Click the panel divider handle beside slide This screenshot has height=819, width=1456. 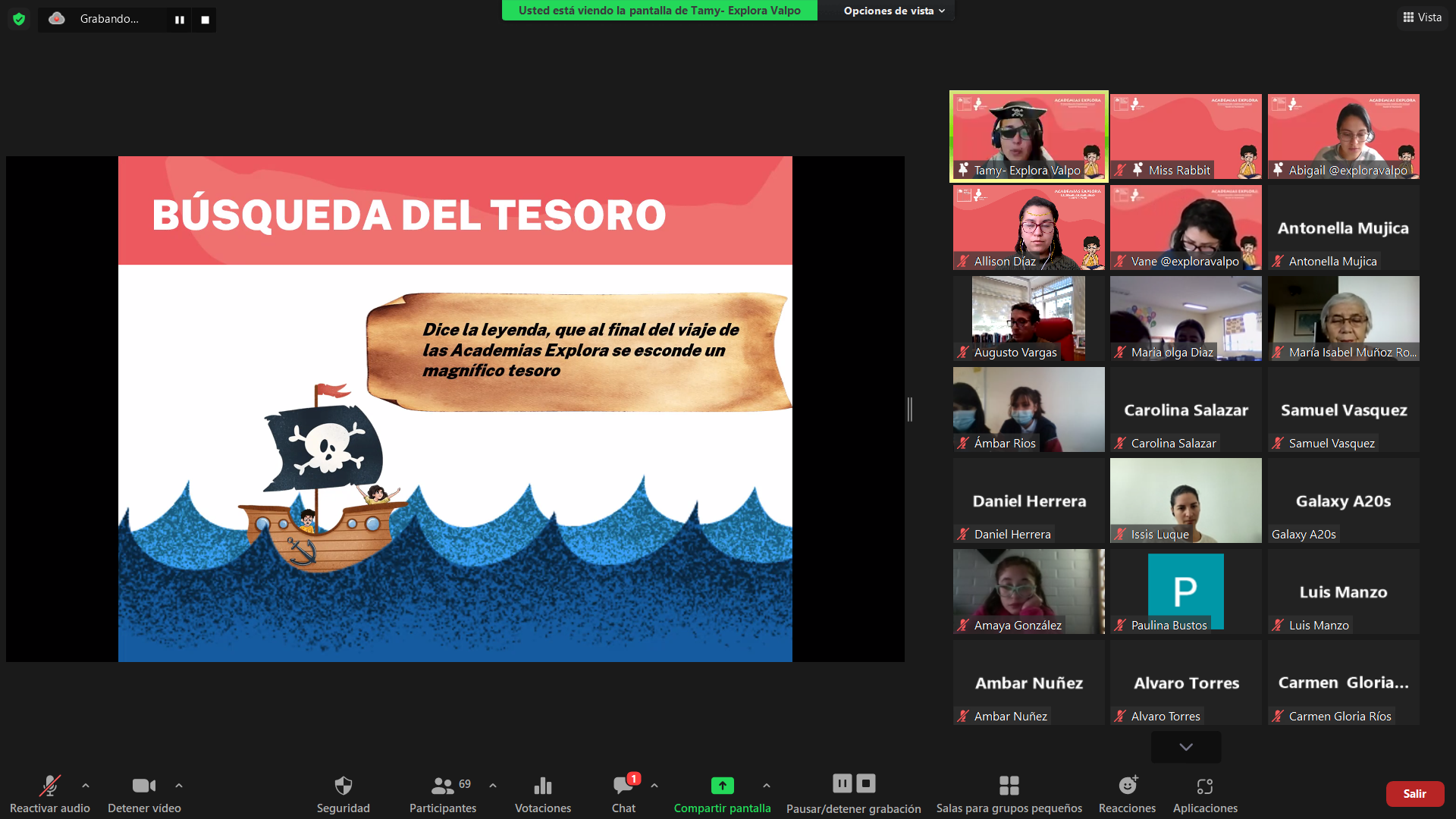(910, 409)
